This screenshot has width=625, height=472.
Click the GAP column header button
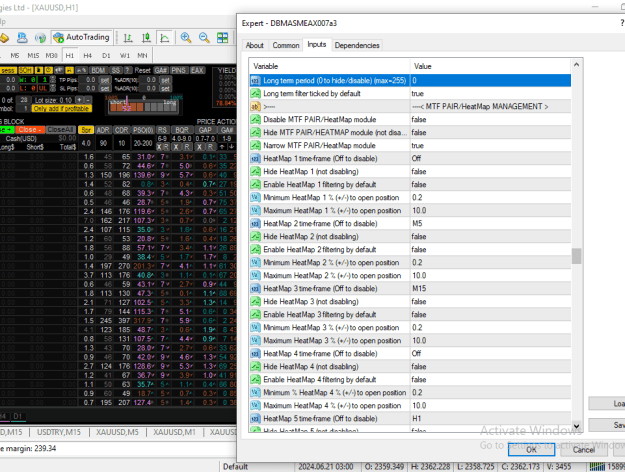[205, 130]
